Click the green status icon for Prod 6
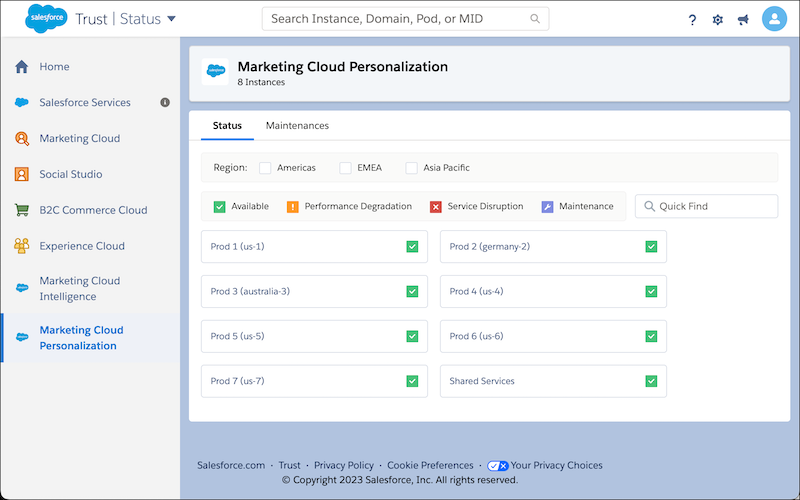Image resolution: width=800 pixels, height=500 pixels. pyautogui.click(x=651, y=336)
